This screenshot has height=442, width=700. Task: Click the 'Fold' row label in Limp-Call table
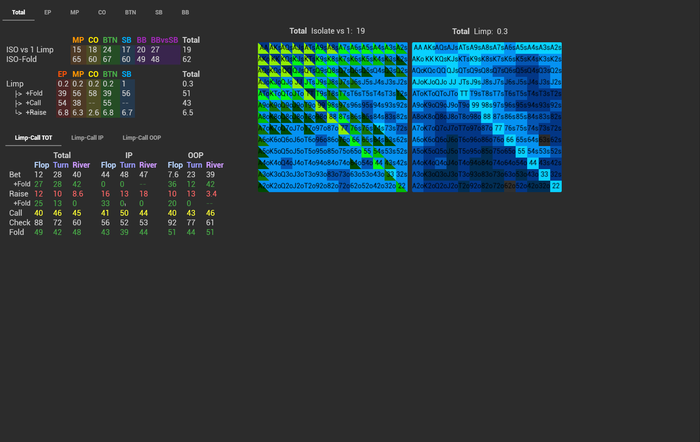point(16,232)
